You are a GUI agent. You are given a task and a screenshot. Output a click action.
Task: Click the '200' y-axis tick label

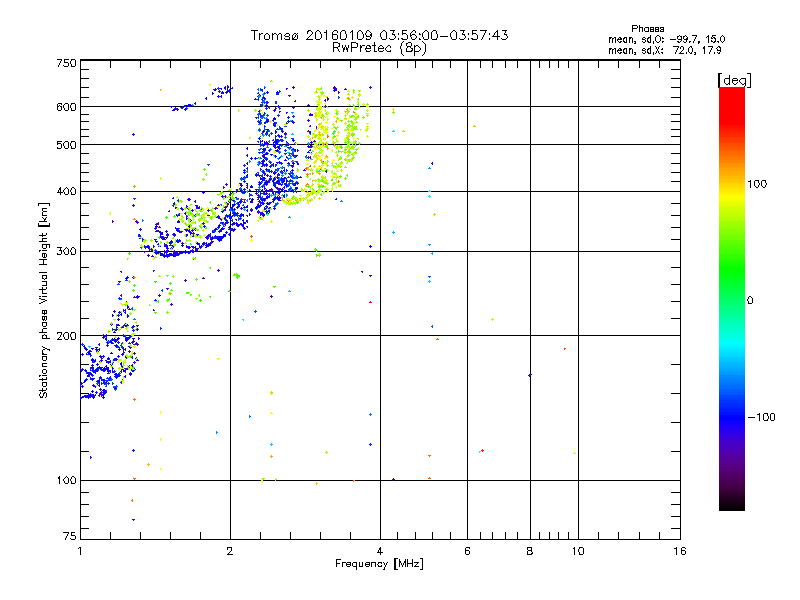click(x=66, y=336)
